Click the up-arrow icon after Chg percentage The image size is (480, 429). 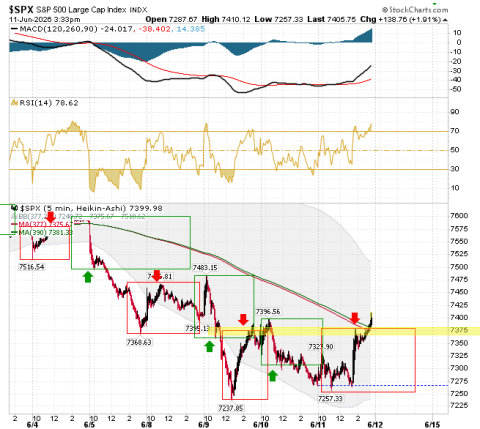445,20
